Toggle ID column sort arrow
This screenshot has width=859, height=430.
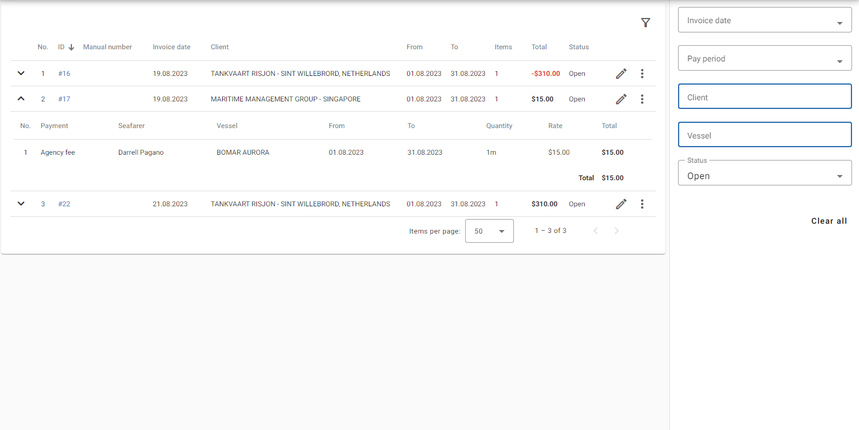tap(71, 47)
